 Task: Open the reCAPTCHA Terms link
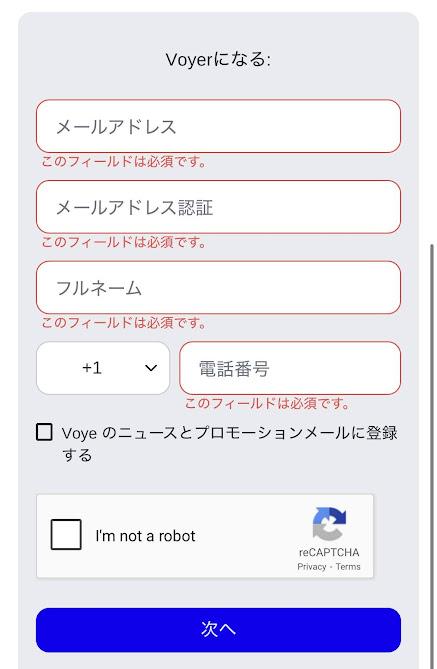pos(348,567)
